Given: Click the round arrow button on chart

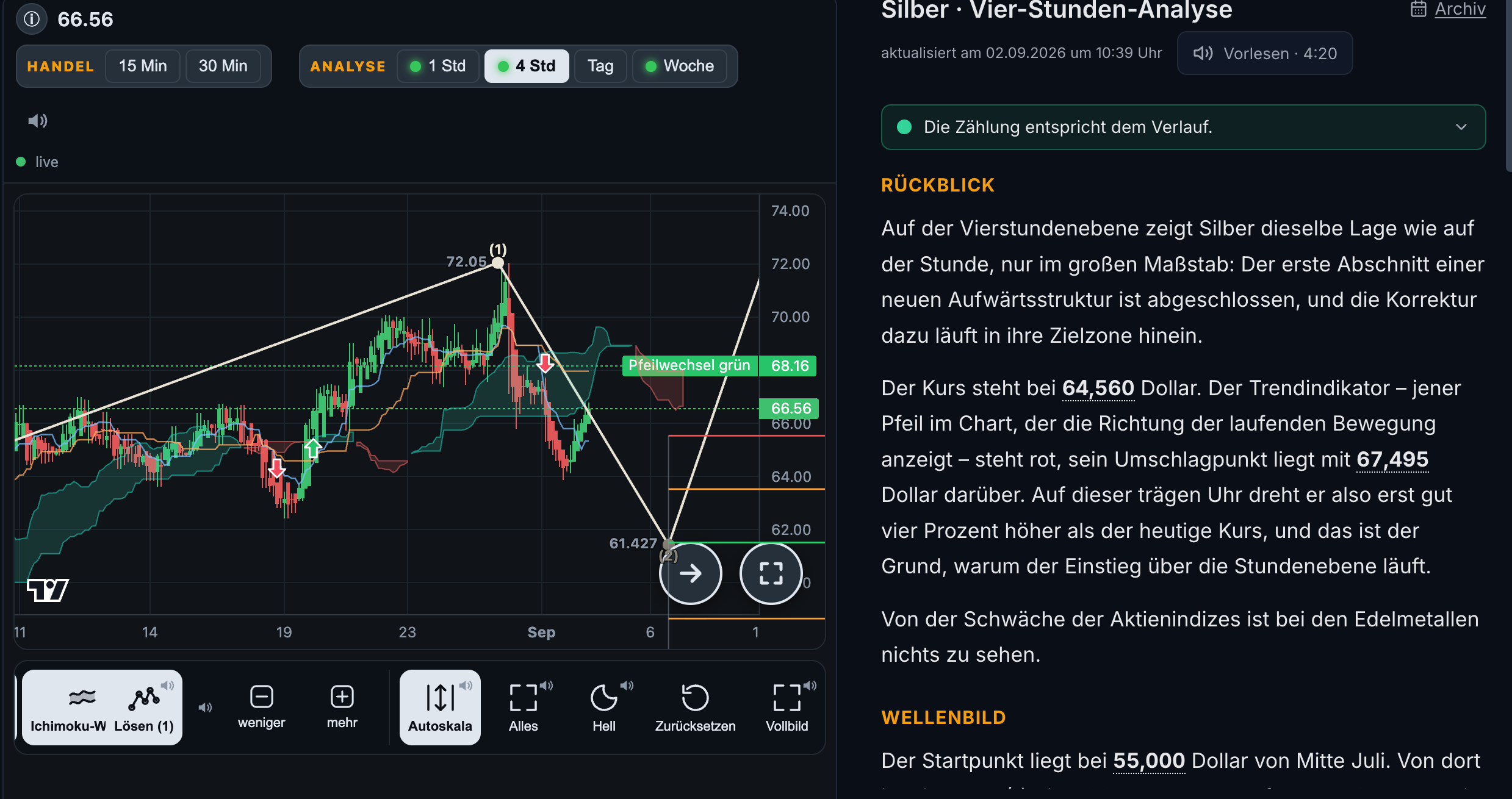Looking at the screenshot, I should [691, 573].
